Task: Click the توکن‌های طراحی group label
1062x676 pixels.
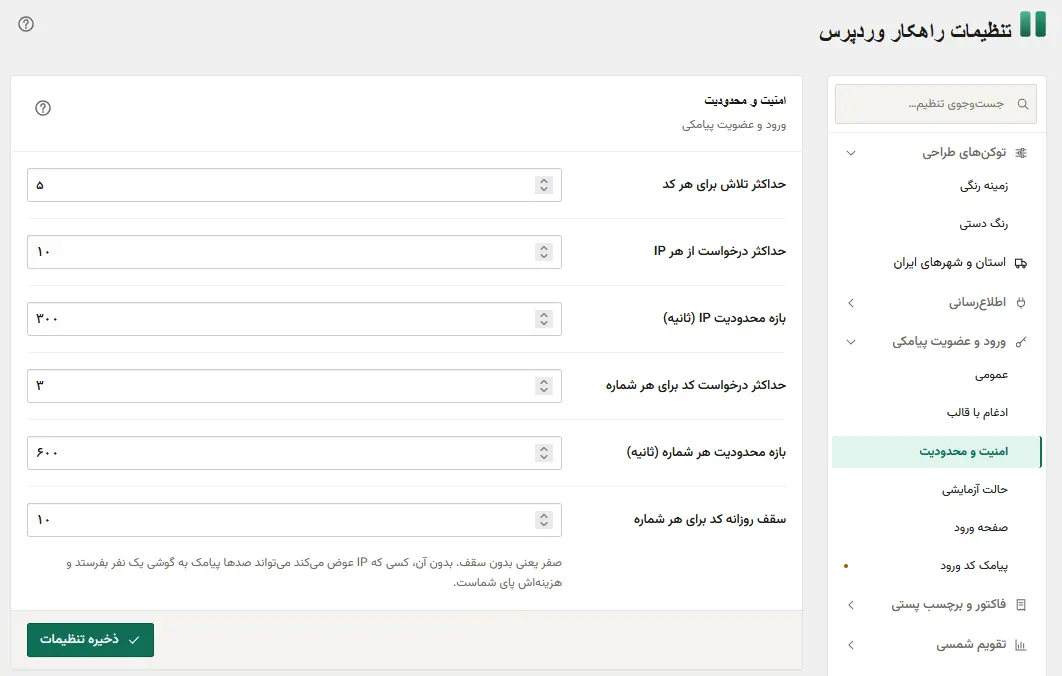Action: [964, 153]
